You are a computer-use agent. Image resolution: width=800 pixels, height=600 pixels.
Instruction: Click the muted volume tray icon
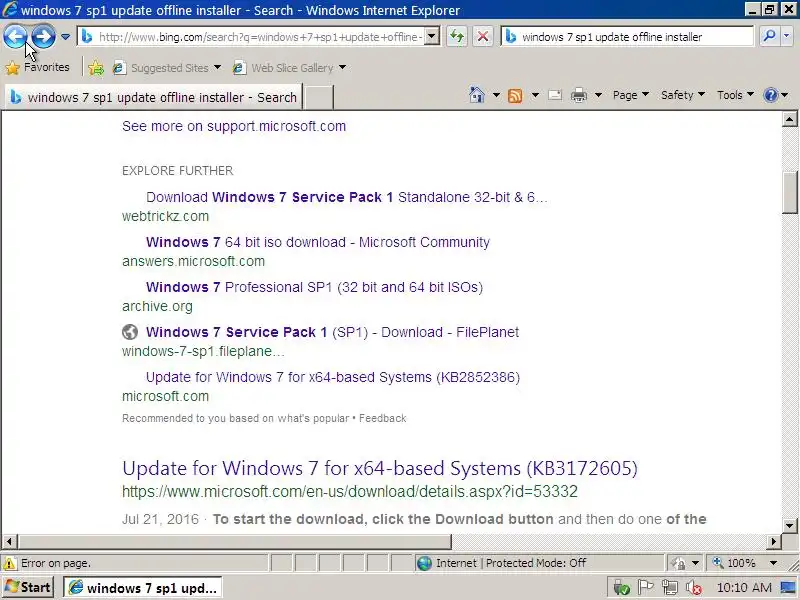[x=693, y=588]
